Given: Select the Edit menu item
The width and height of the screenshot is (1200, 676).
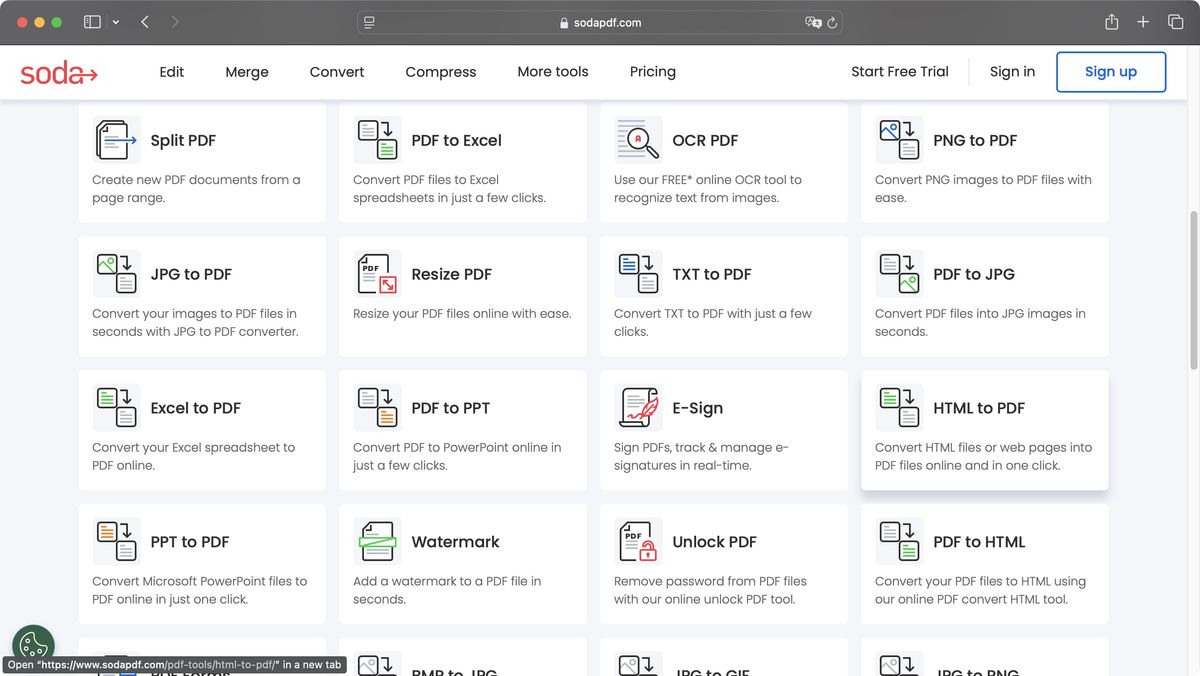Looking at the screenshot, I should 171,71.
